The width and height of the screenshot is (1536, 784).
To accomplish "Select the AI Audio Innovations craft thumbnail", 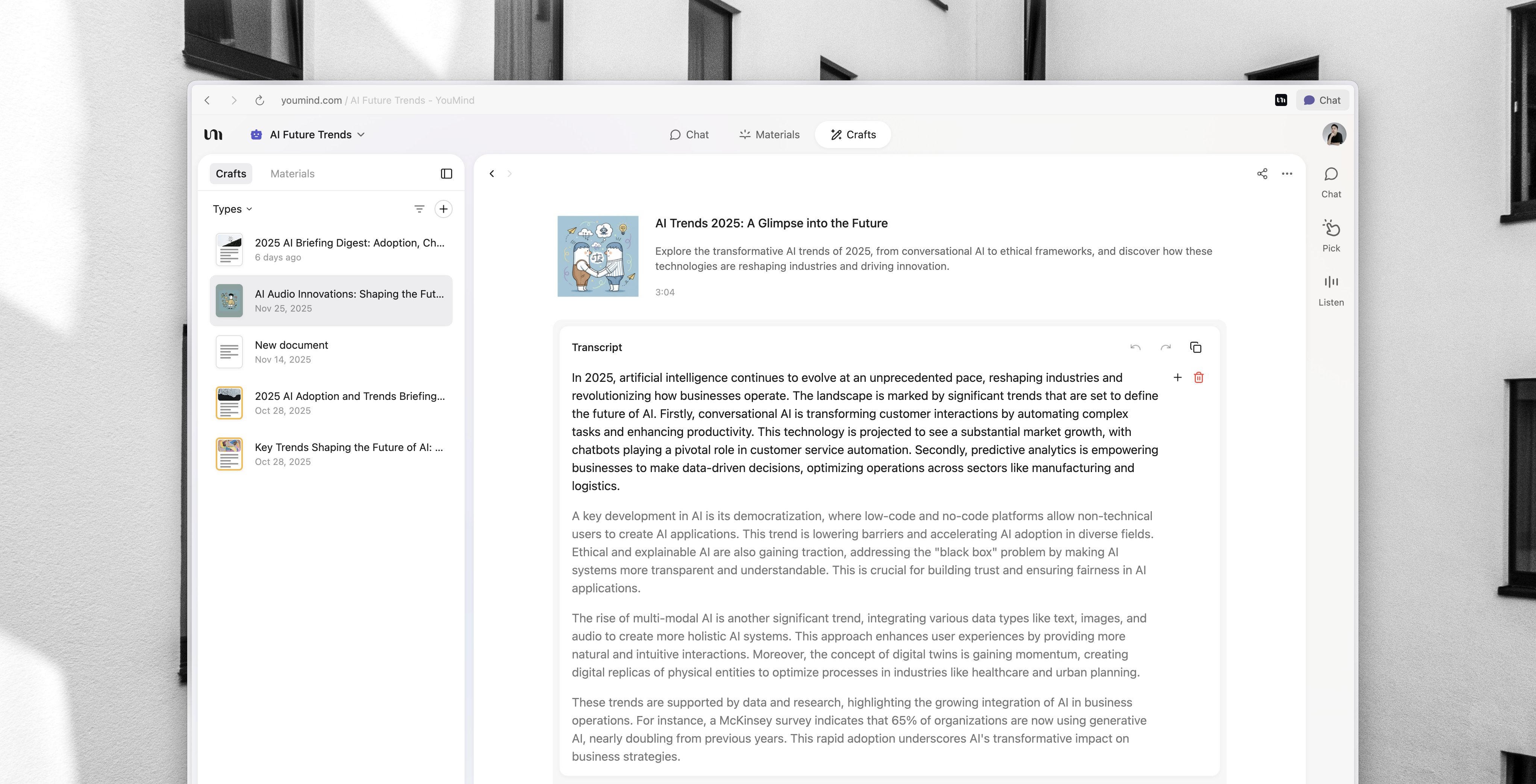I will click(x=229, y=301).
